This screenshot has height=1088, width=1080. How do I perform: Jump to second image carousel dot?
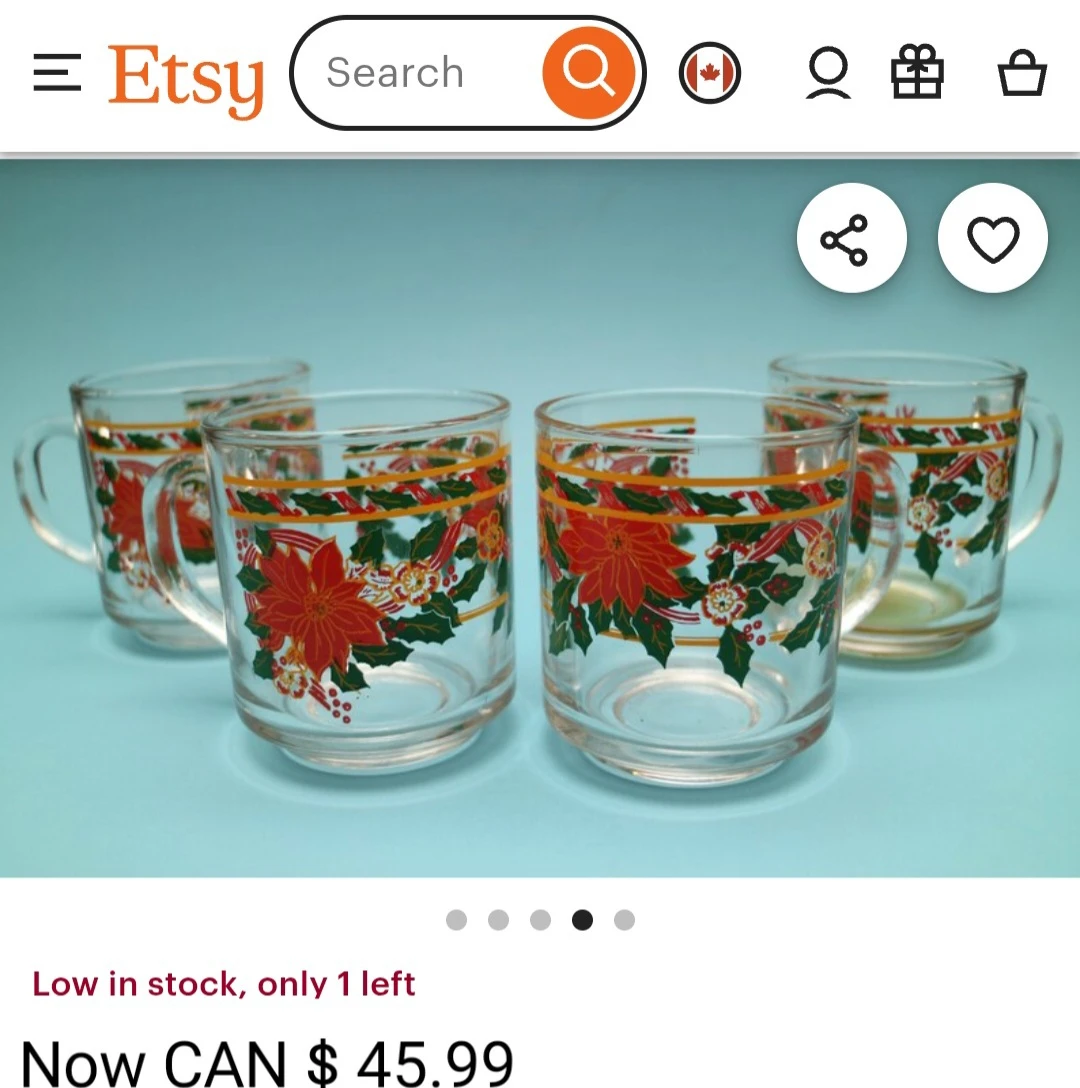pyautogui.click(x=498, y=919)
